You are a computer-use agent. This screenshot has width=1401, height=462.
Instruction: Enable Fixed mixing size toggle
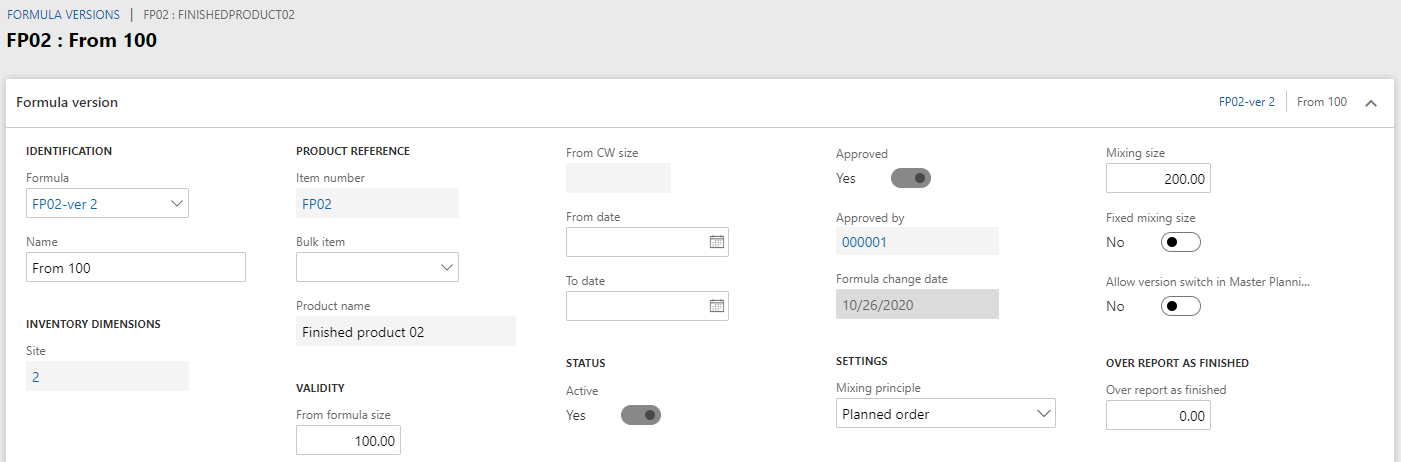(x=1180, y=242)
